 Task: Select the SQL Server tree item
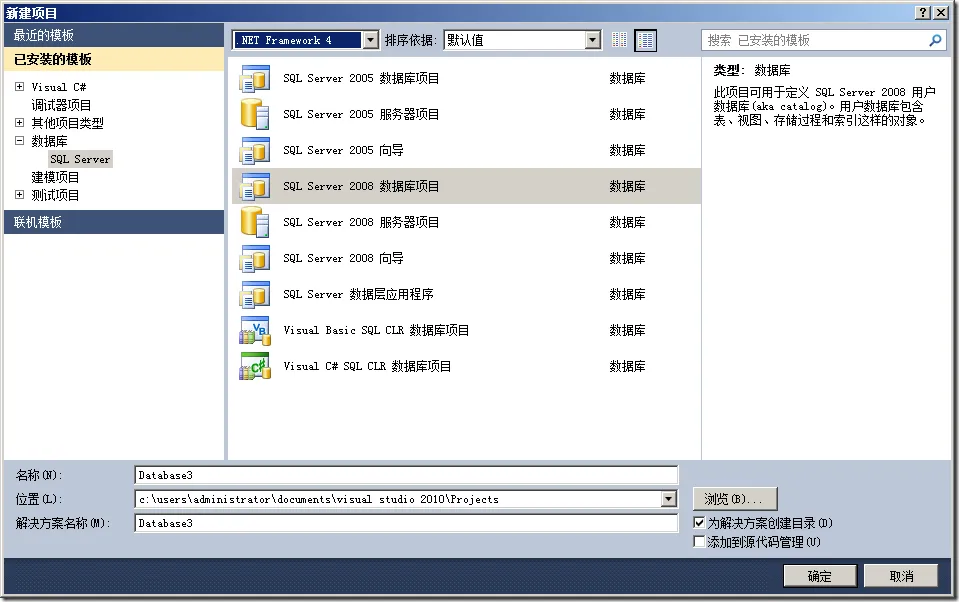pyautogui.click(x=80, y=159)
